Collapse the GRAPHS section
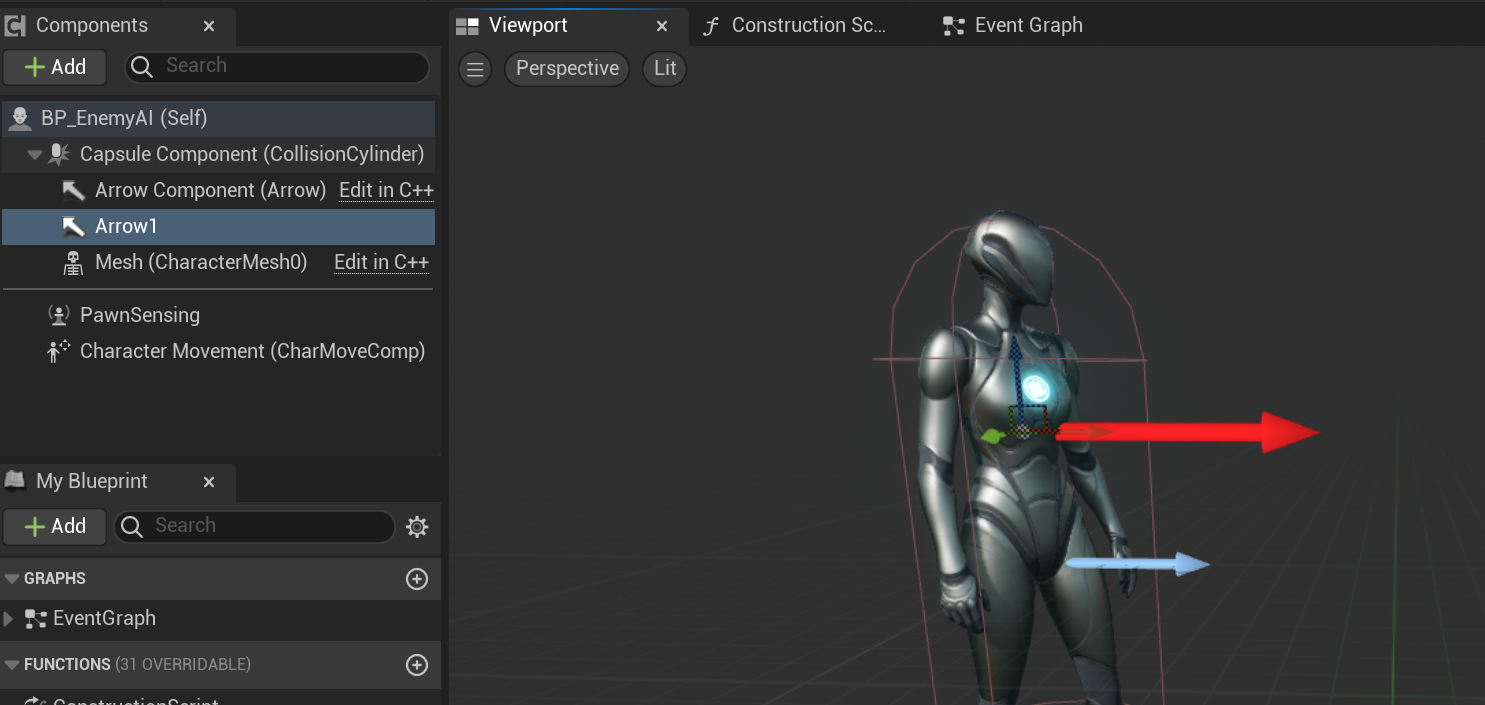This screenshot has height=705, width=1485. 12,579
